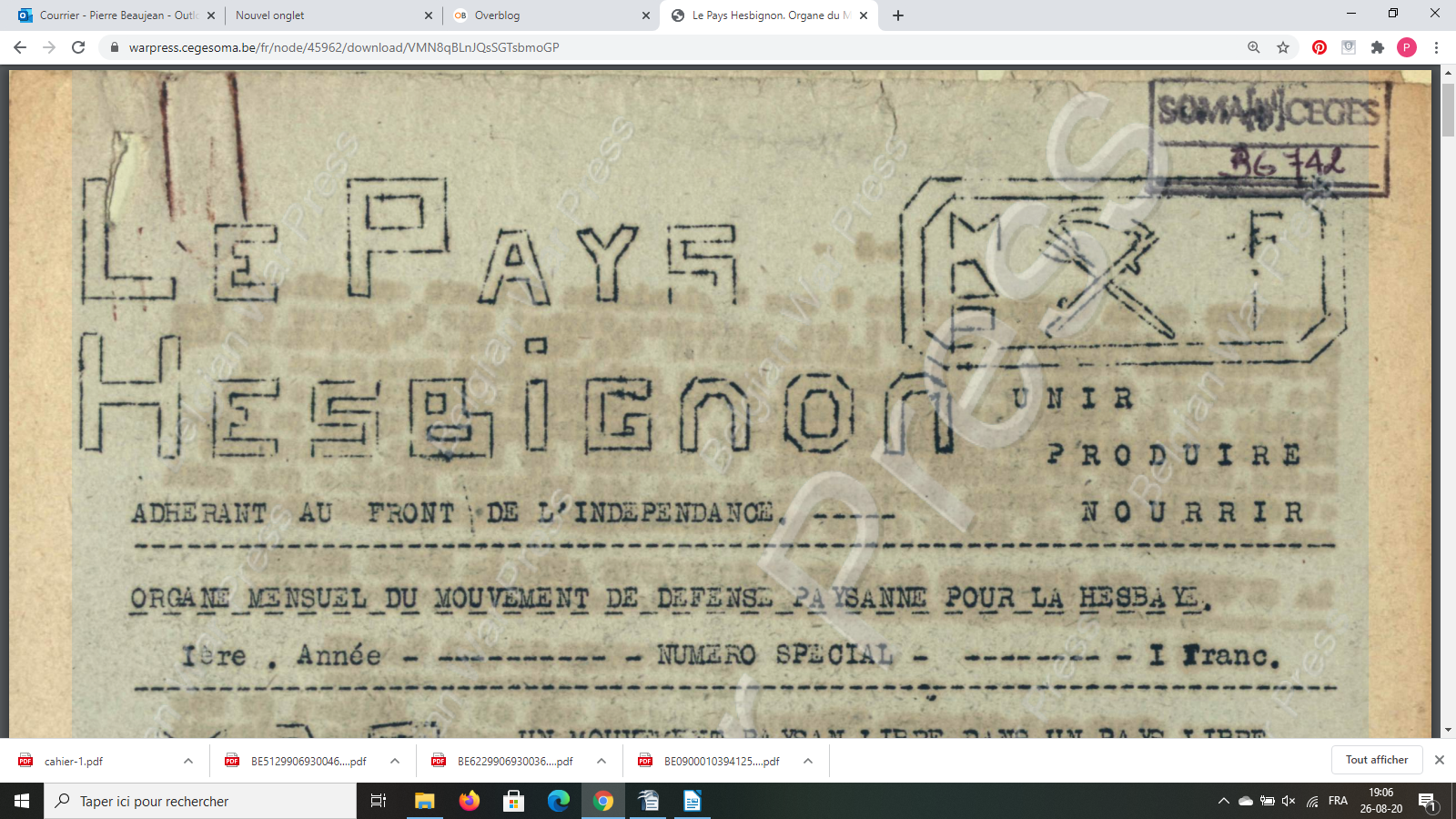Open the notification center icon
The width and height of the screenshot is (1456, 819).
coord(1428,801)
